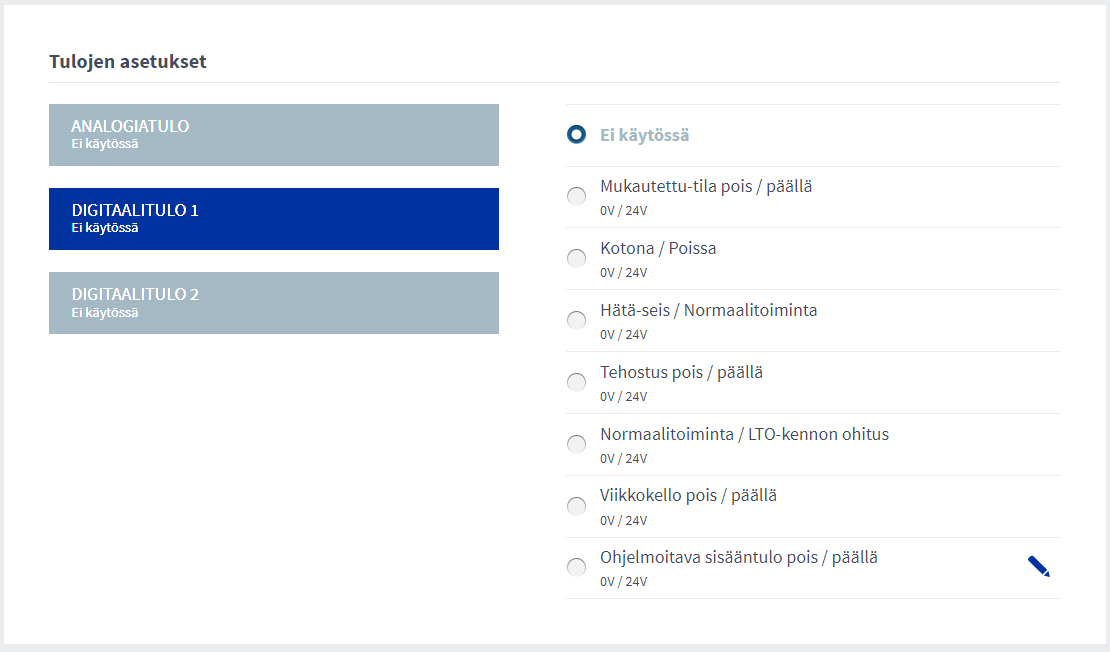
Task: Select the Kotona / Poissa radio circle
Action: tap(576, 258)
